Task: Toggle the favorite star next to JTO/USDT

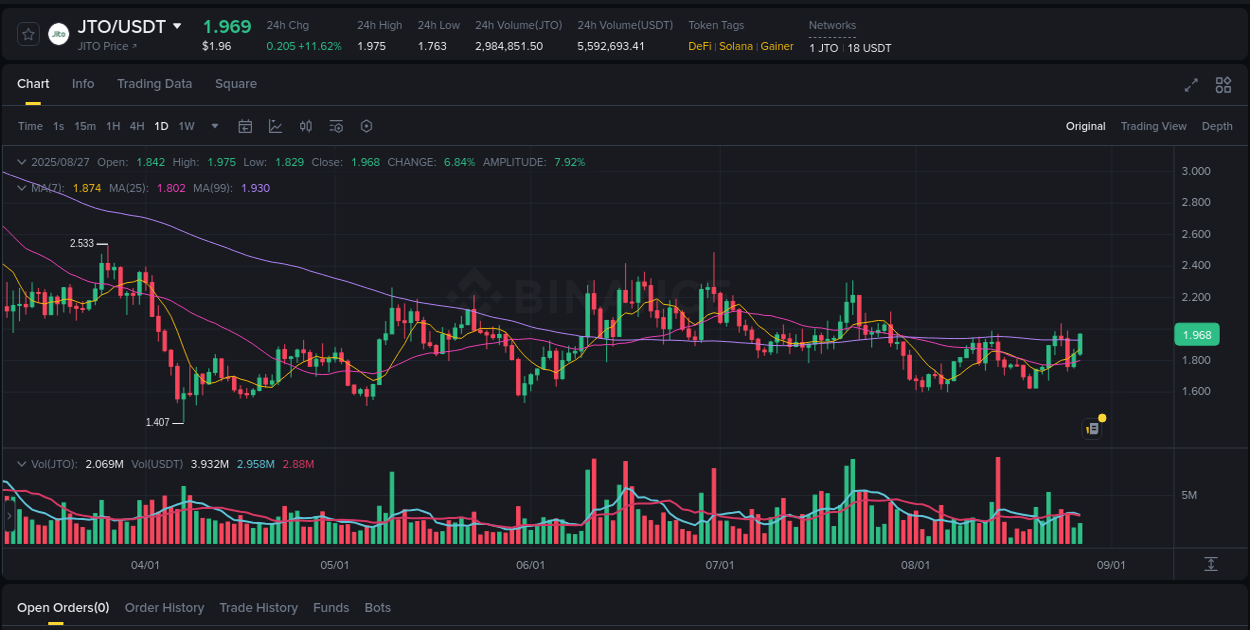Action: [x=28, y=33]
